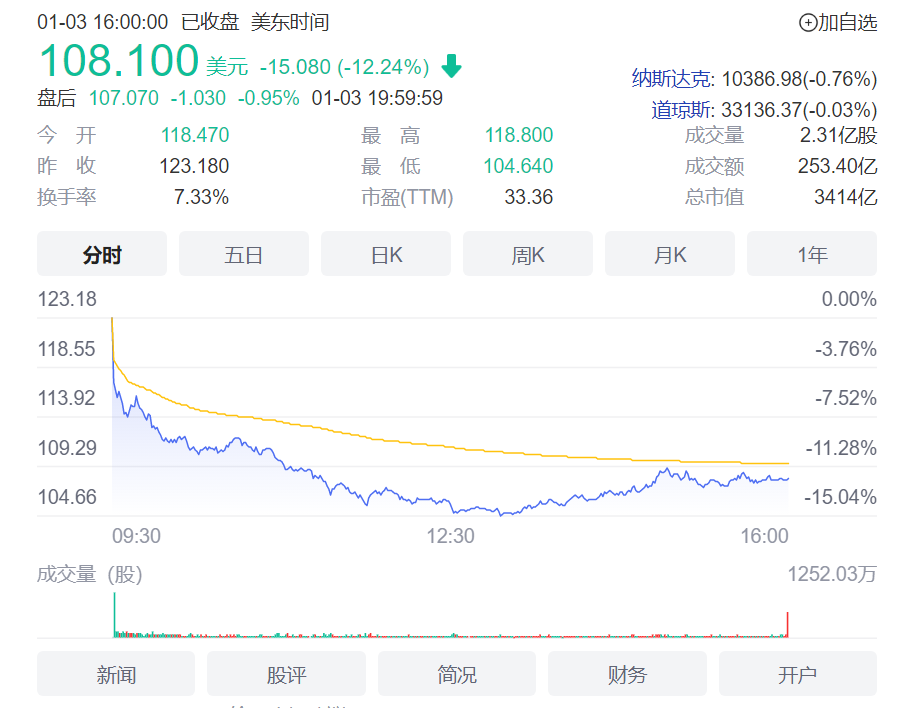Open the 股评 stock commentary section
The image size is (919, 708).
coord(285,674)
